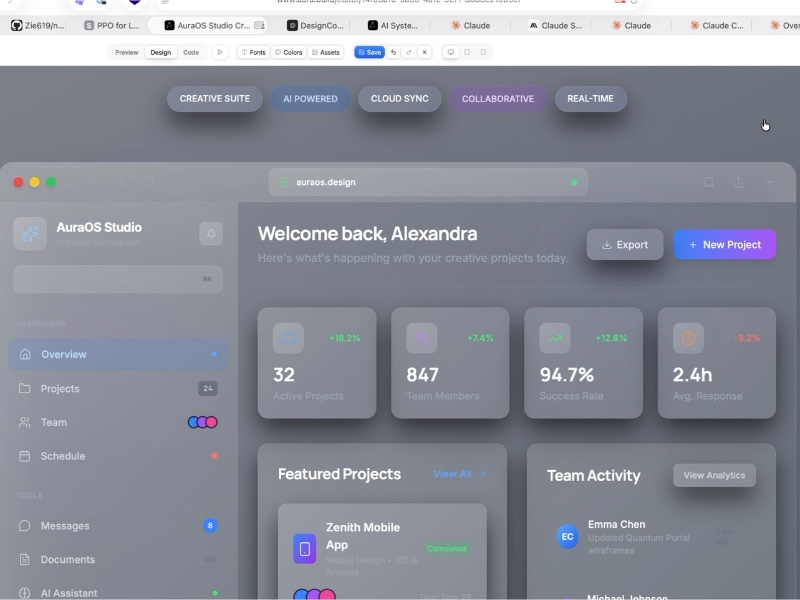Click the undo arrow in editor toolbar
800x600 pixels.
(x=393, y=52)
